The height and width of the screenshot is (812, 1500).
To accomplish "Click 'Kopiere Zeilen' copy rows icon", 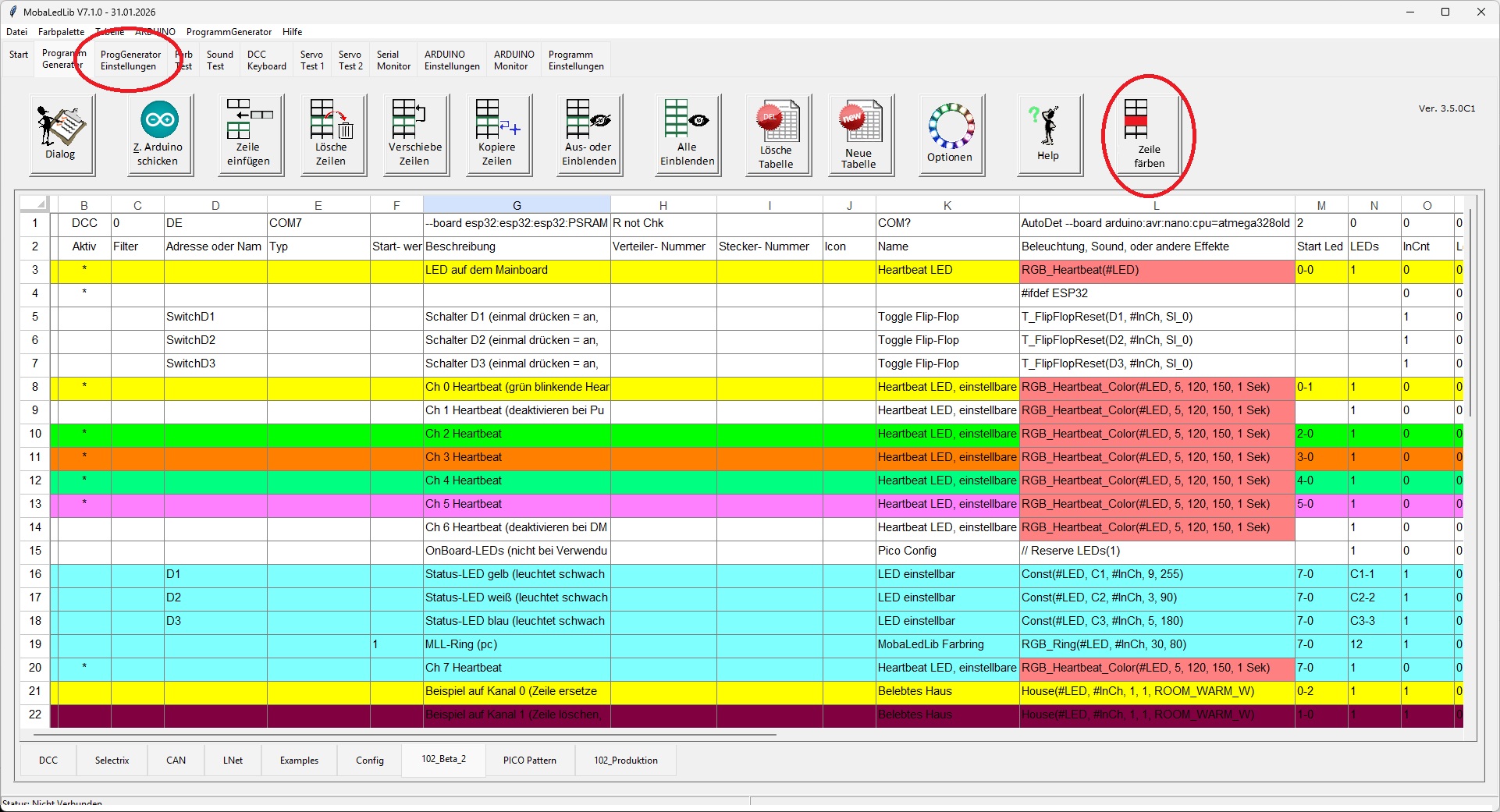I will (497, 133).
